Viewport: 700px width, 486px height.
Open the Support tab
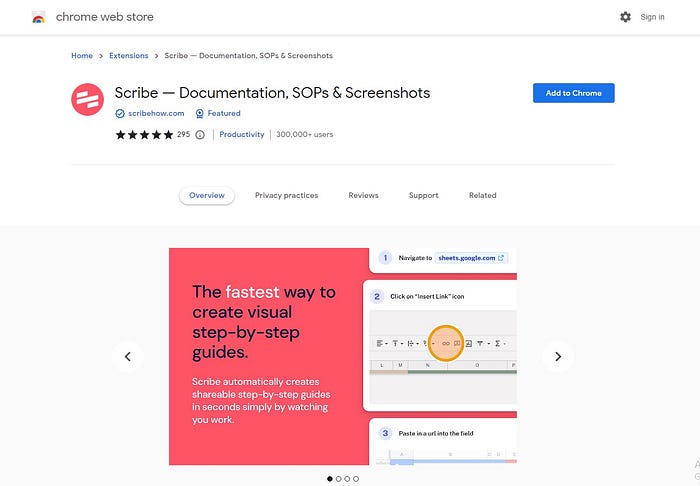(x=424, y=195)
